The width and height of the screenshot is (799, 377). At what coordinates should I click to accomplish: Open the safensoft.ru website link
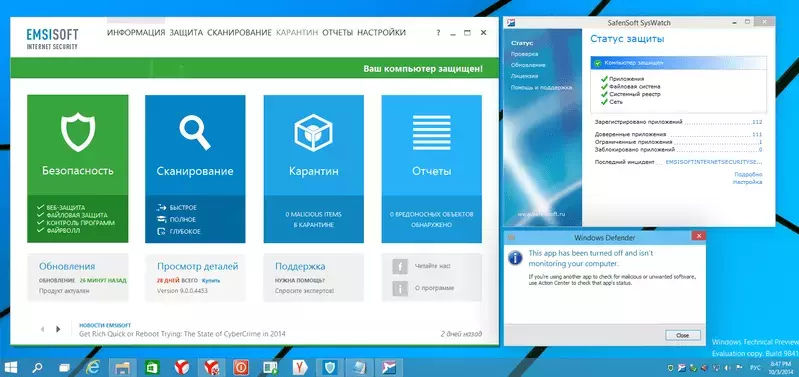(x=541, y=214)
